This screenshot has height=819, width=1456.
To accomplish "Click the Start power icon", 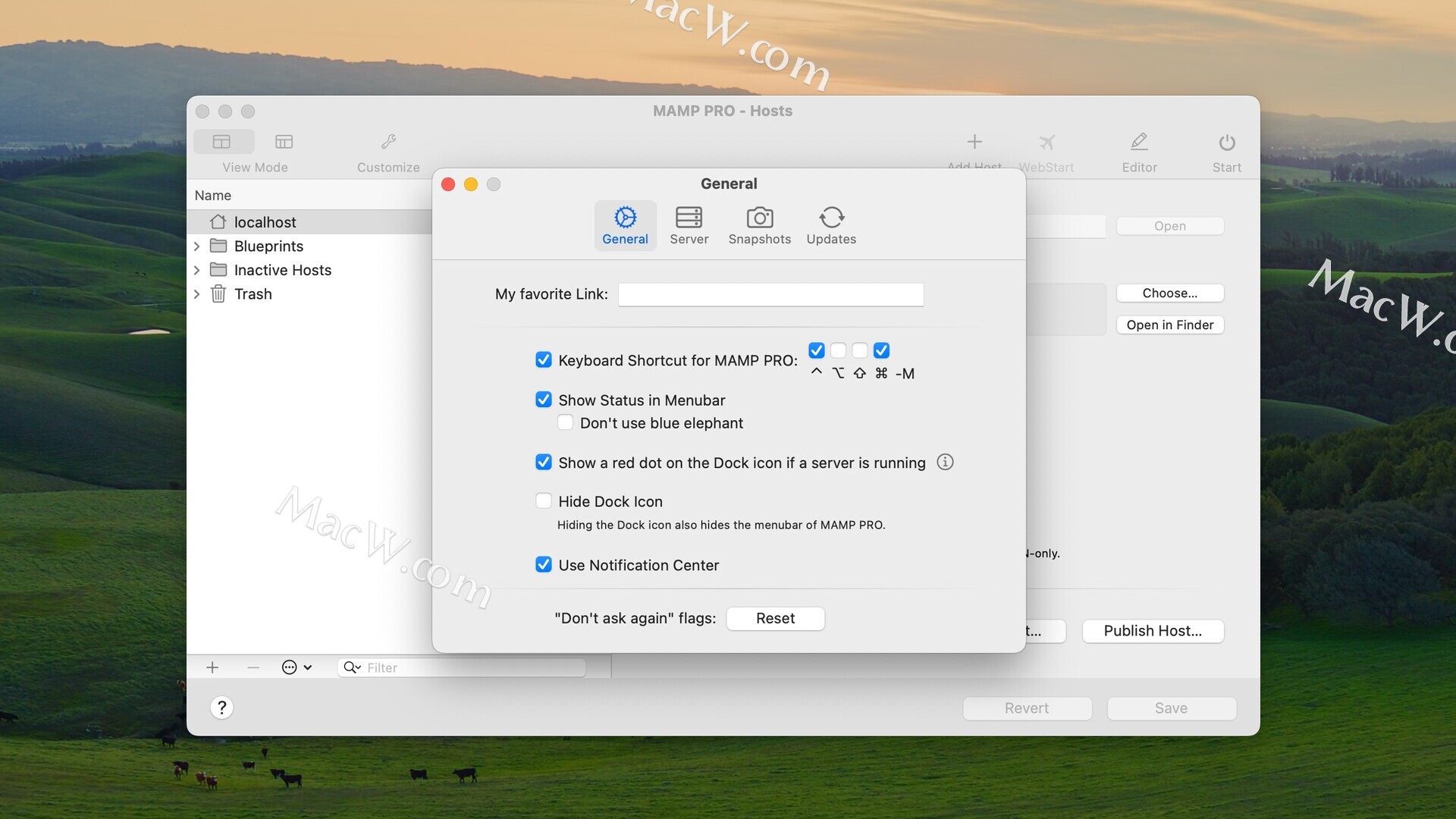I will (1227, 142).
